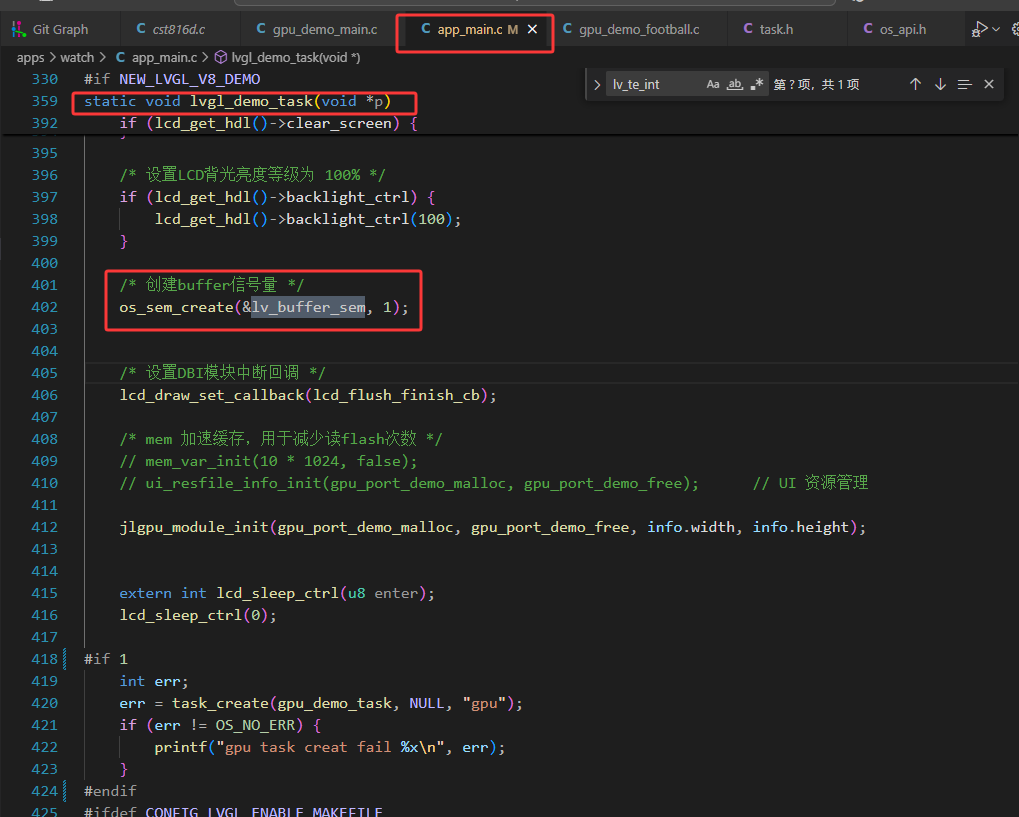Toggle Find in Selection lines icon
The image size is (1019, 817).
[964, 84]
